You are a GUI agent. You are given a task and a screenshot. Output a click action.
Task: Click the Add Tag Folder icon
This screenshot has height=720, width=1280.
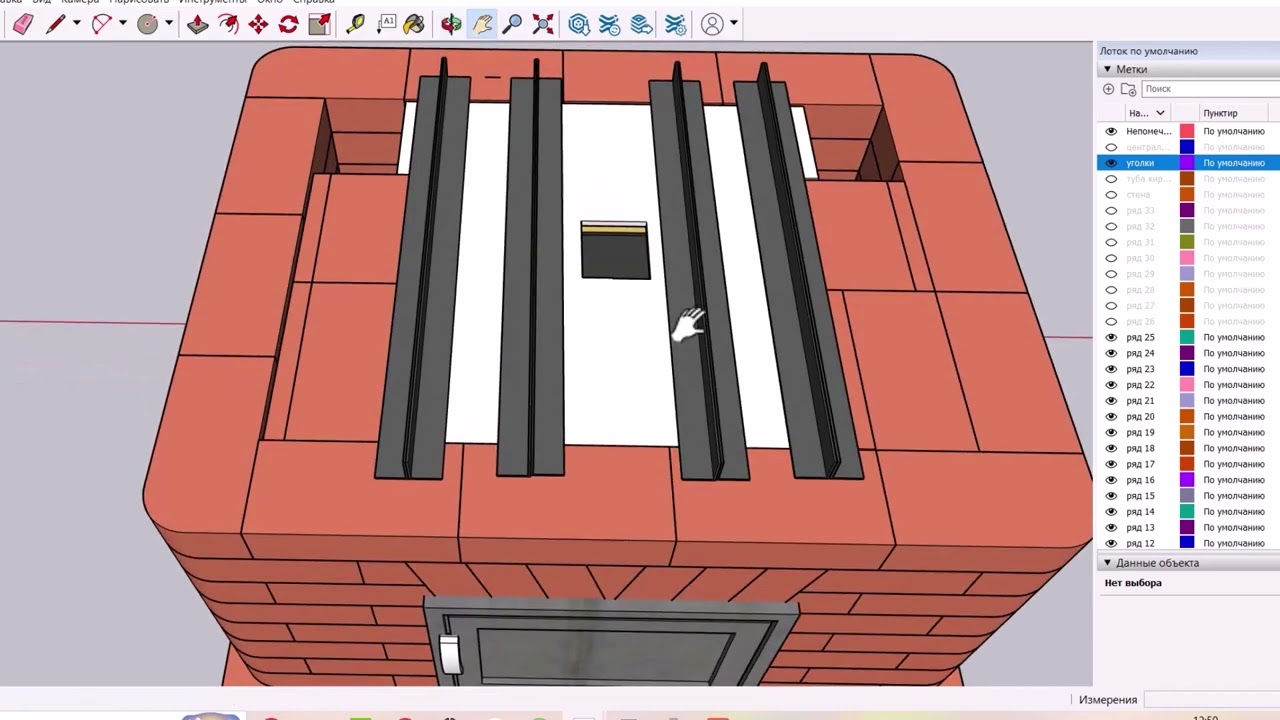(x=1128, y=90)
